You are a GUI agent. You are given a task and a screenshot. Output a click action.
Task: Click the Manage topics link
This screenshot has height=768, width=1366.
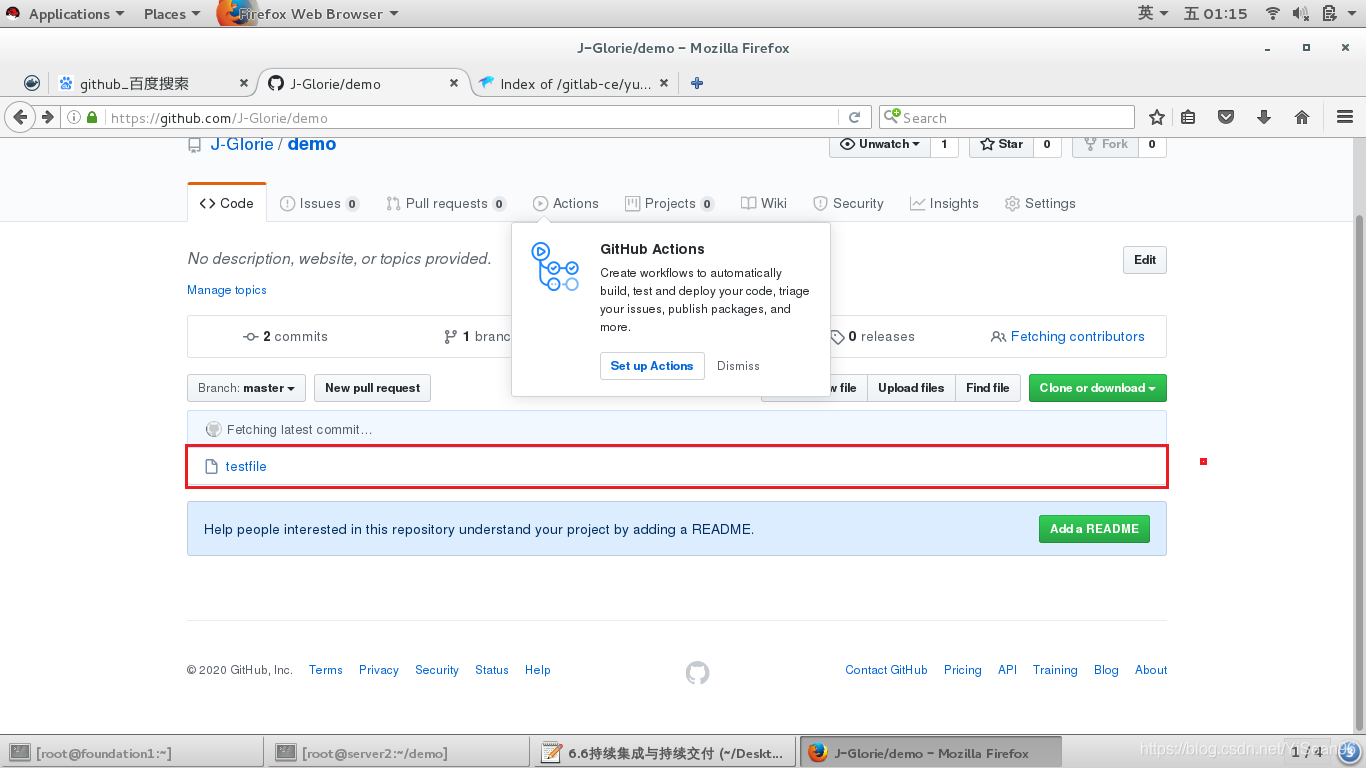(x=227, y=290)
